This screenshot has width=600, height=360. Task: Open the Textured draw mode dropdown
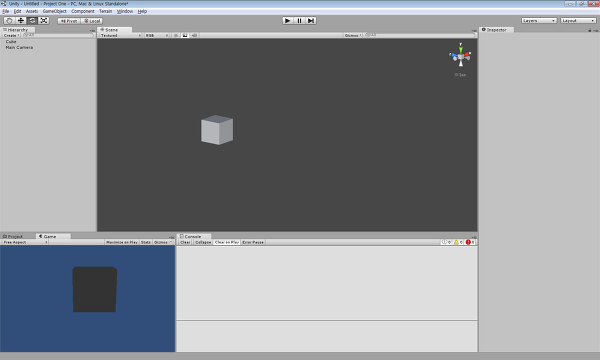121,35
